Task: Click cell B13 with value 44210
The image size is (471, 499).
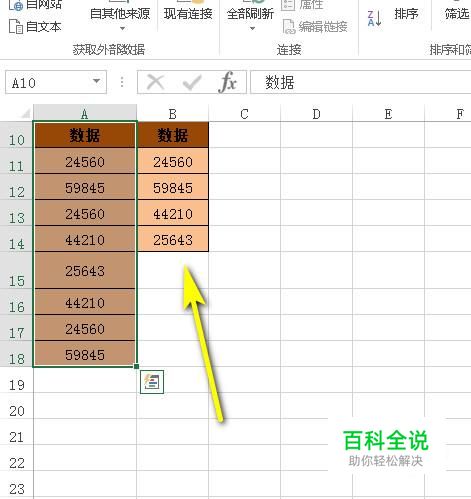Action: click(173, 213)
